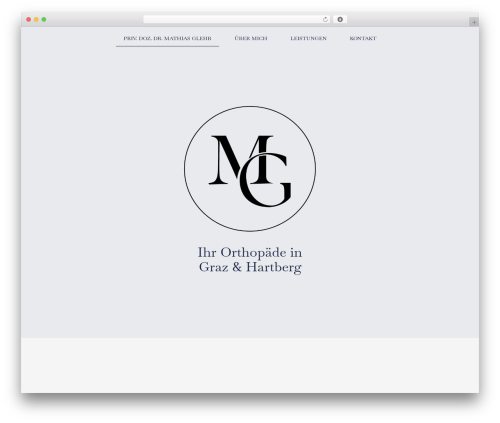Click the browser address bar
Viewport: 500px width, 423px height.
click(237, 20)
